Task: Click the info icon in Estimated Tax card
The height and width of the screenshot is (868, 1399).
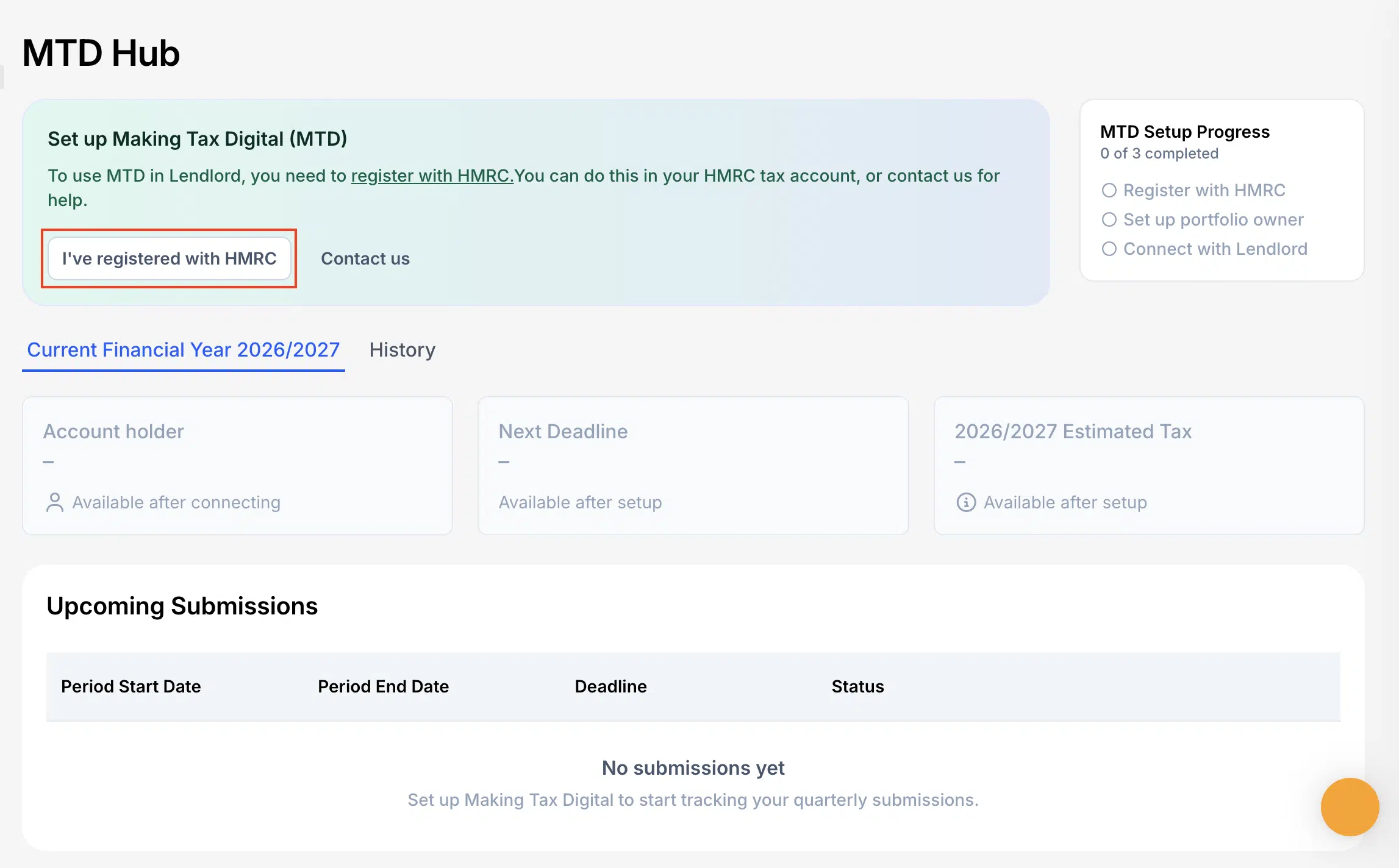Action: [x=966, y=502]
